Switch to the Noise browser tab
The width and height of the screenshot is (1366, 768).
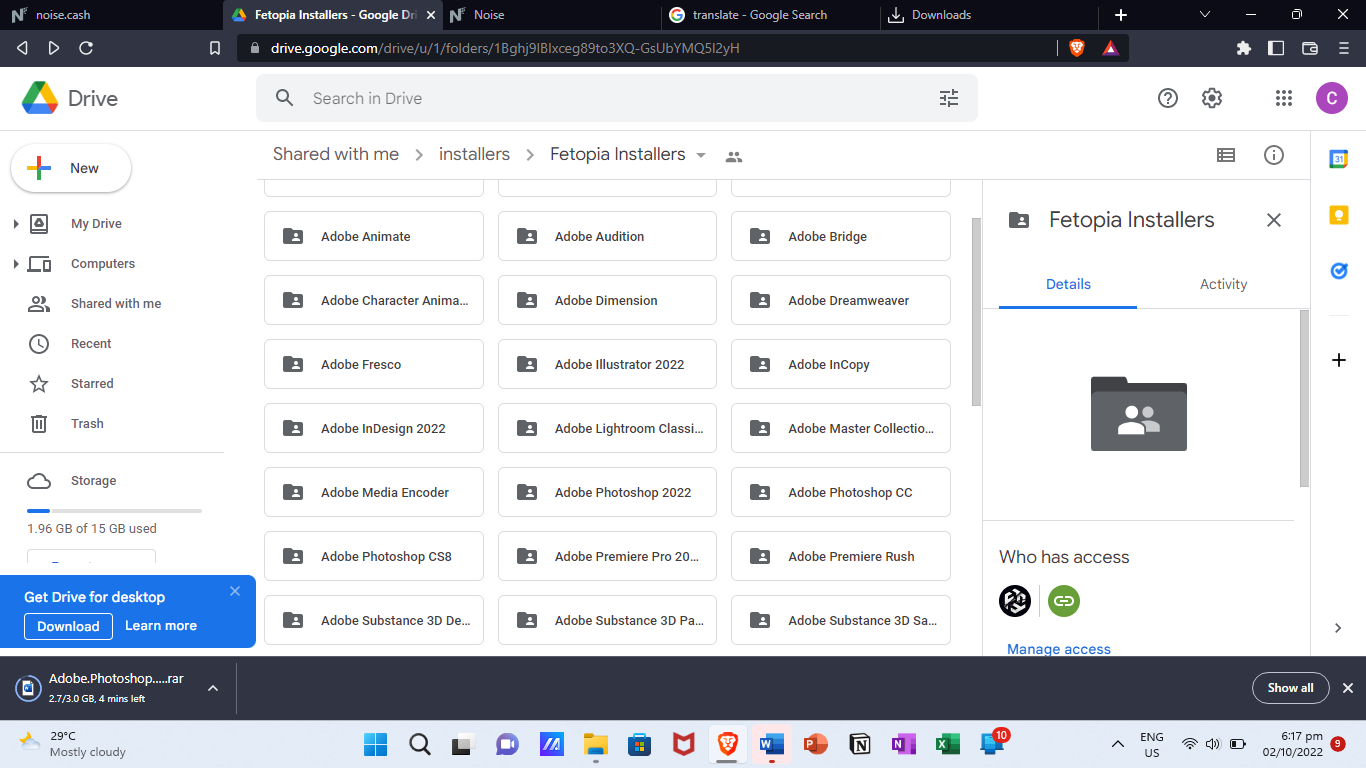550,15
